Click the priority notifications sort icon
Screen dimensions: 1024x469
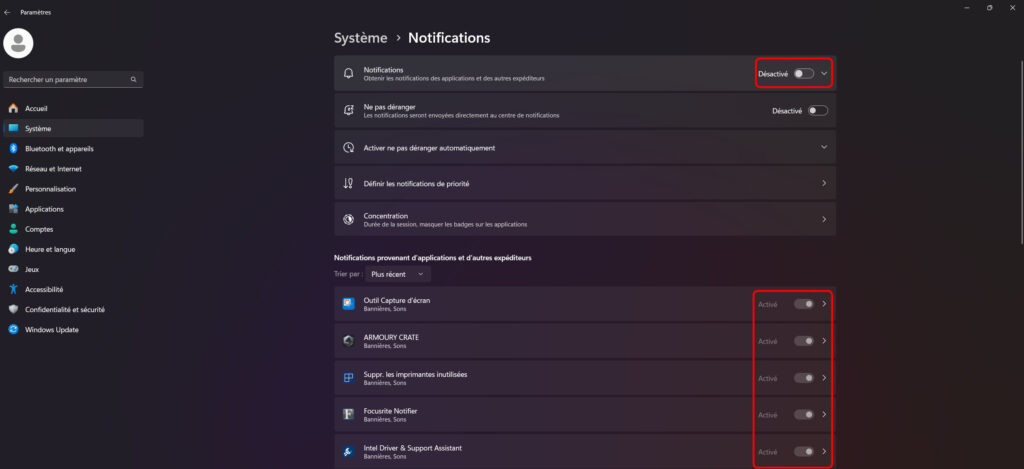click(x=349, y=184)
